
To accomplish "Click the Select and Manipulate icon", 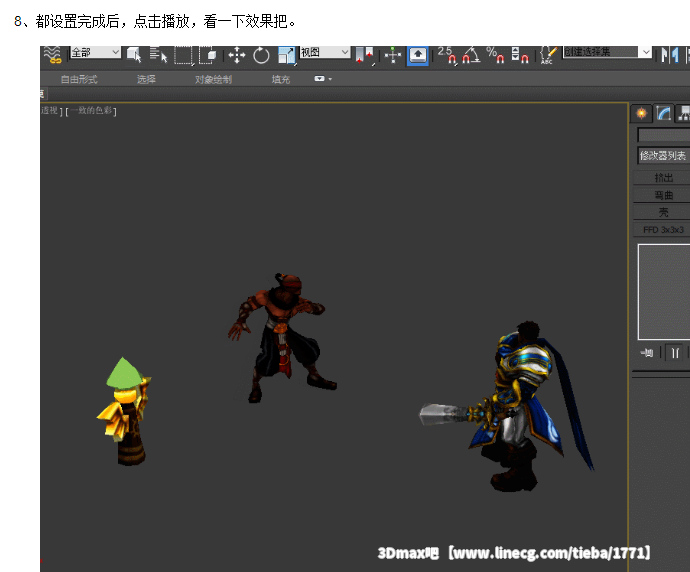I will (393, 55).
